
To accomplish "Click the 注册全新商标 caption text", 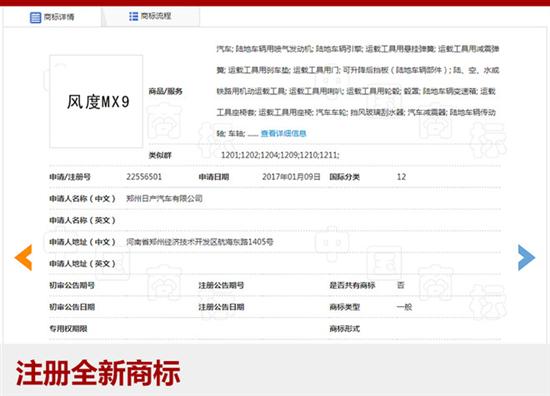I will [x=98, y=373].
